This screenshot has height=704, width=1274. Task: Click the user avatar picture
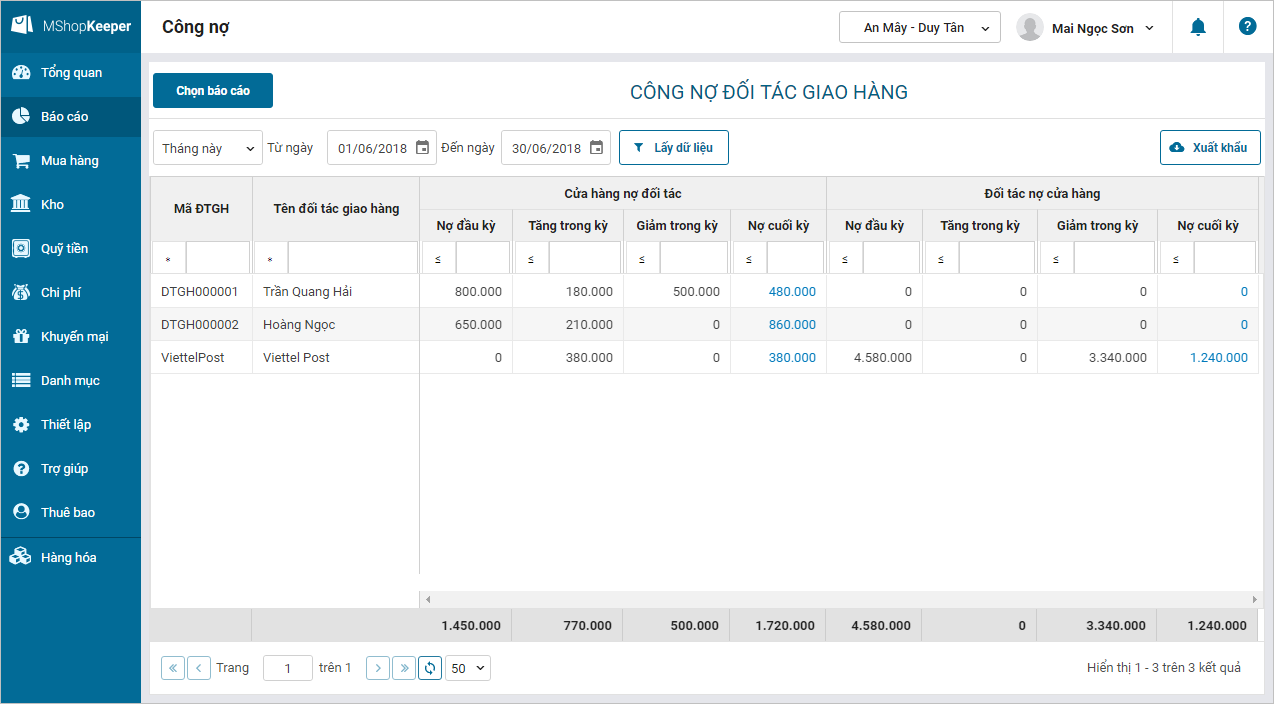point(1030,28)
